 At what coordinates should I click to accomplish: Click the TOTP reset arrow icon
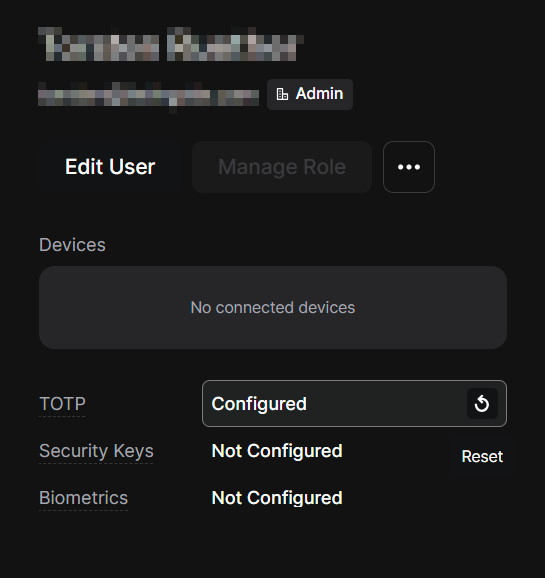tap(482, 403)
